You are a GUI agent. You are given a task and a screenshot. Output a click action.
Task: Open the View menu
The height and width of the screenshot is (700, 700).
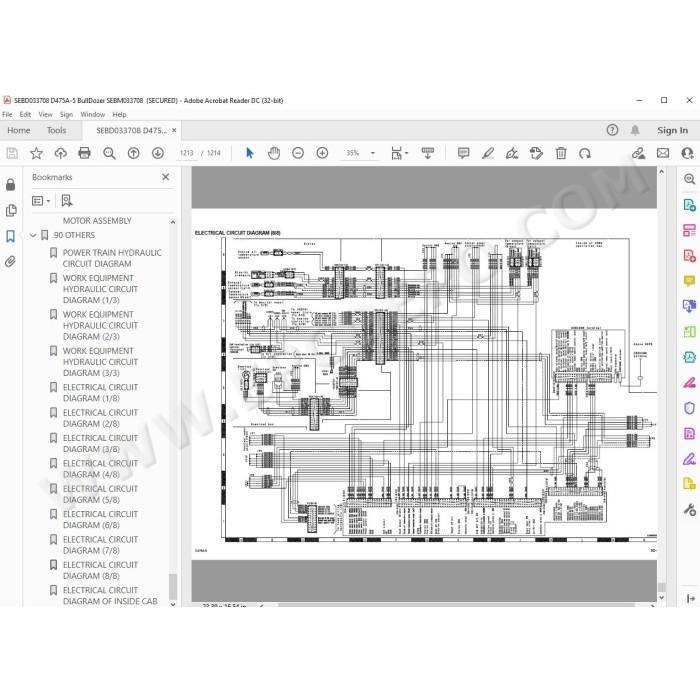pyautogui.click(x=45, y=114)
